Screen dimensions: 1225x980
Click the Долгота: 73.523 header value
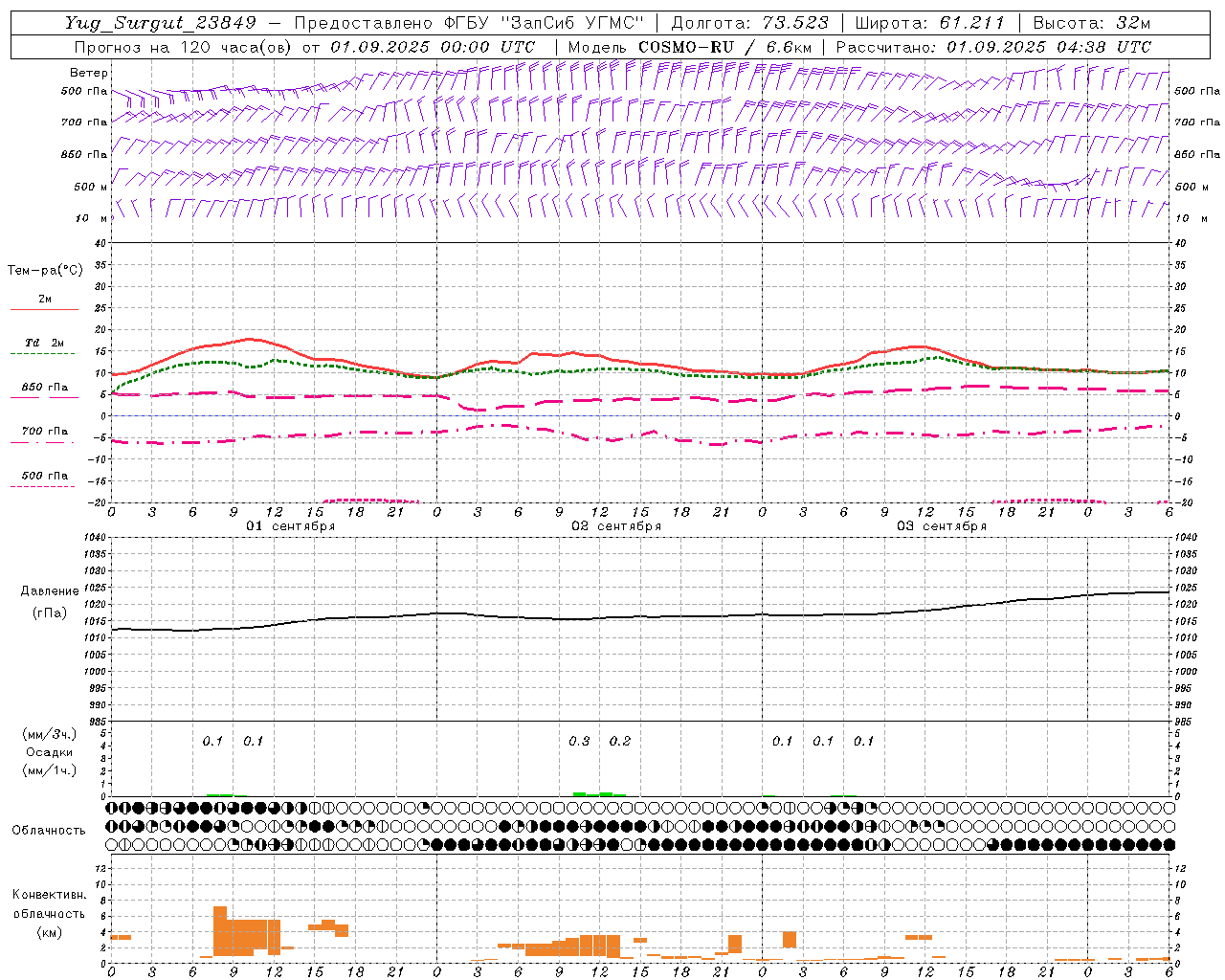tap(750, 23)
